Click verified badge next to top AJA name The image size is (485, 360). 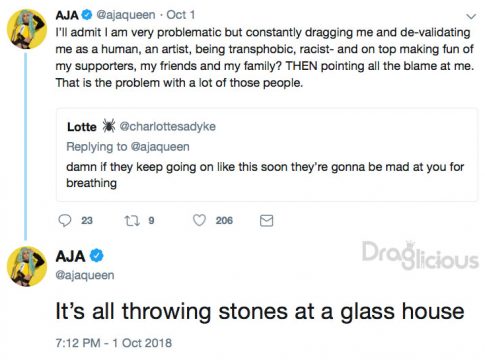click(87, 15)
